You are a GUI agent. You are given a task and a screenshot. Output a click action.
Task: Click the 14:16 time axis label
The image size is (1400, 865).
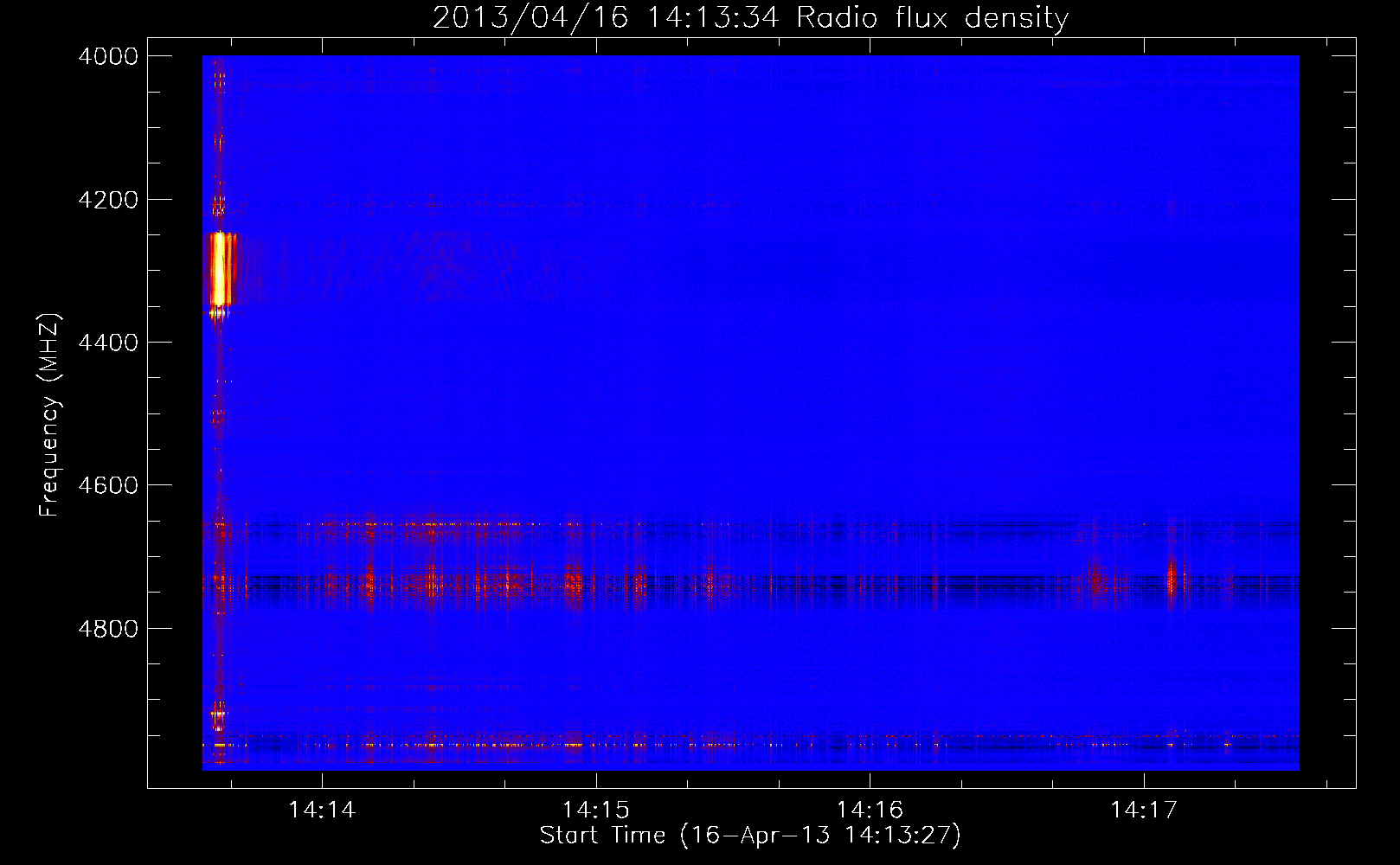(870, 810)
